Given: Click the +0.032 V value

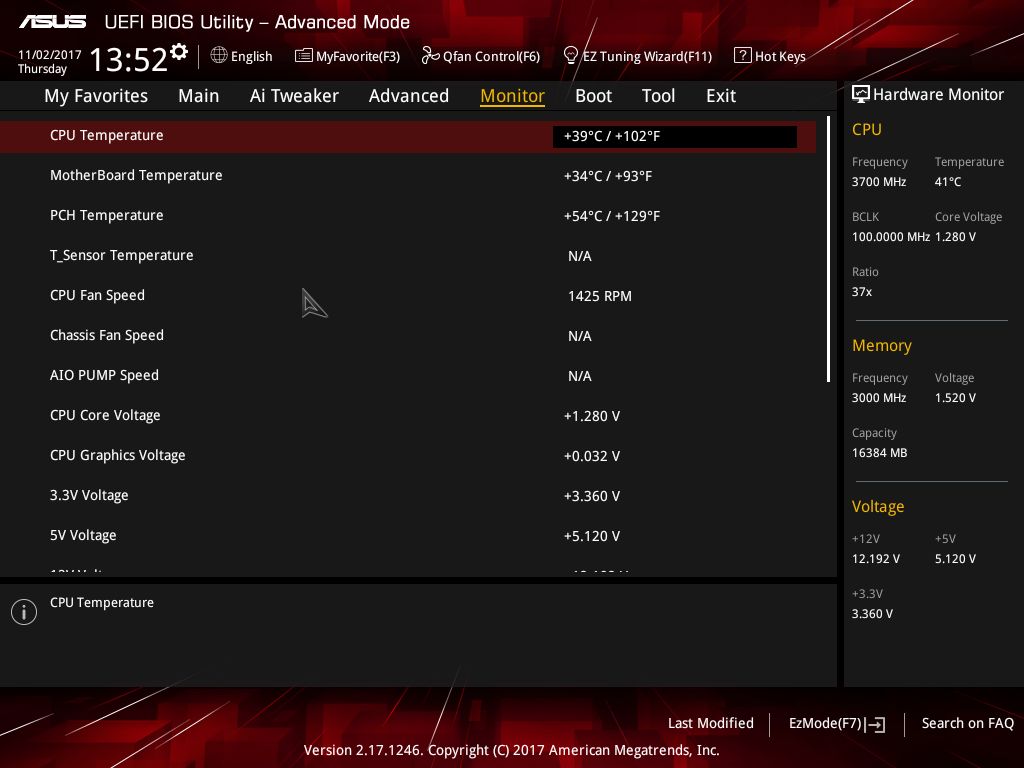Looking at the screenshot, I should point(592,456).
